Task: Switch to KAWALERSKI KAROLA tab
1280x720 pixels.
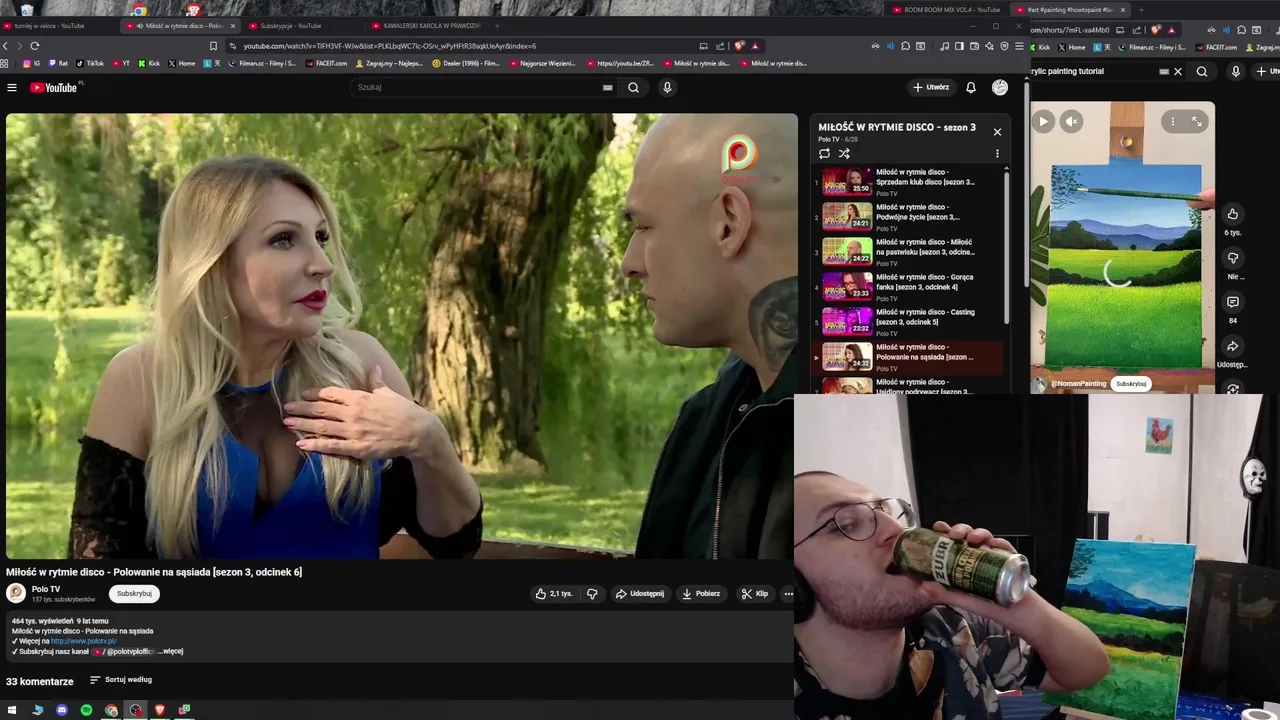Action: (x=425, y=26)
